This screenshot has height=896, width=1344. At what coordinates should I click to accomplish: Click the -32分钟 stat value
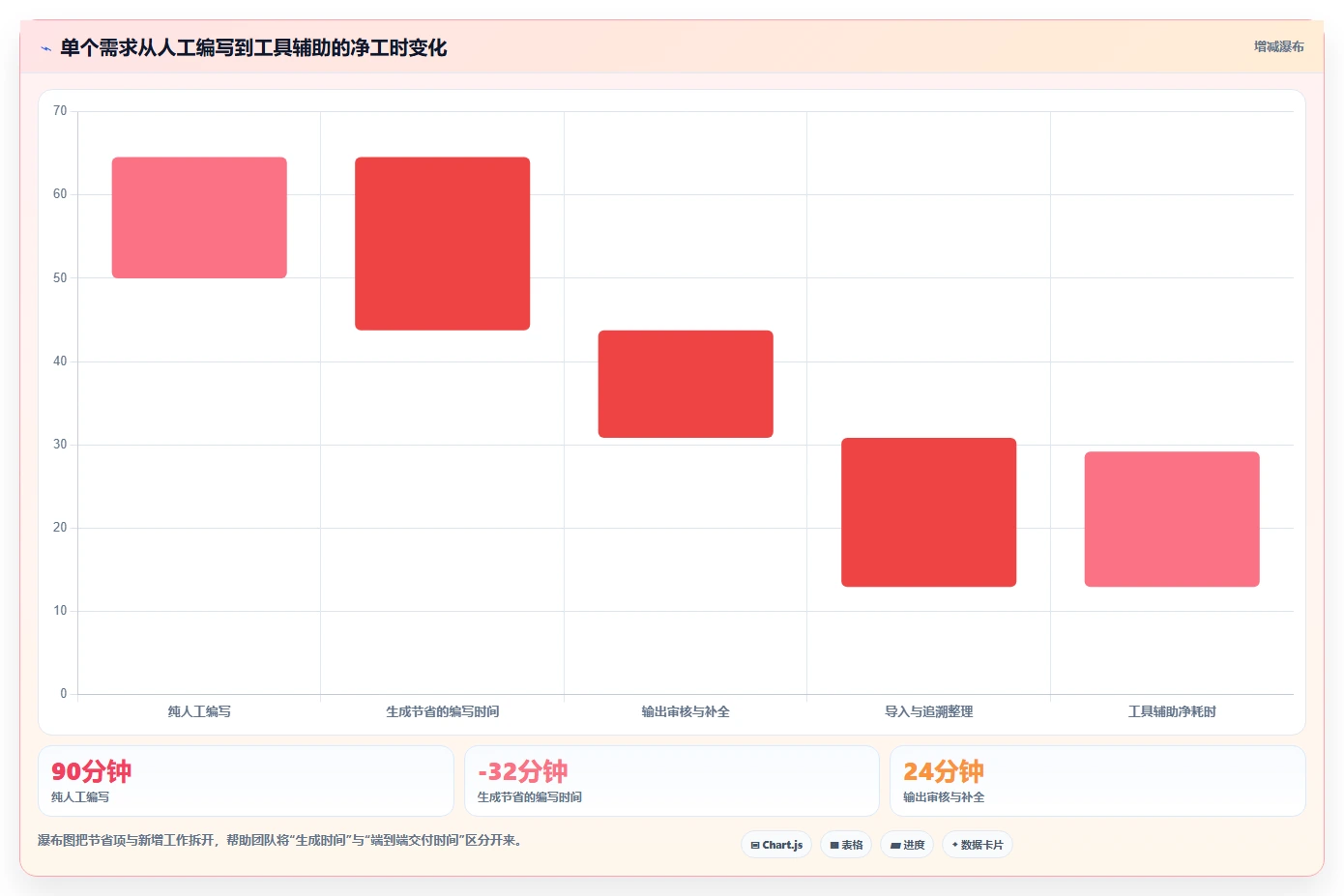tap(522, 771)
